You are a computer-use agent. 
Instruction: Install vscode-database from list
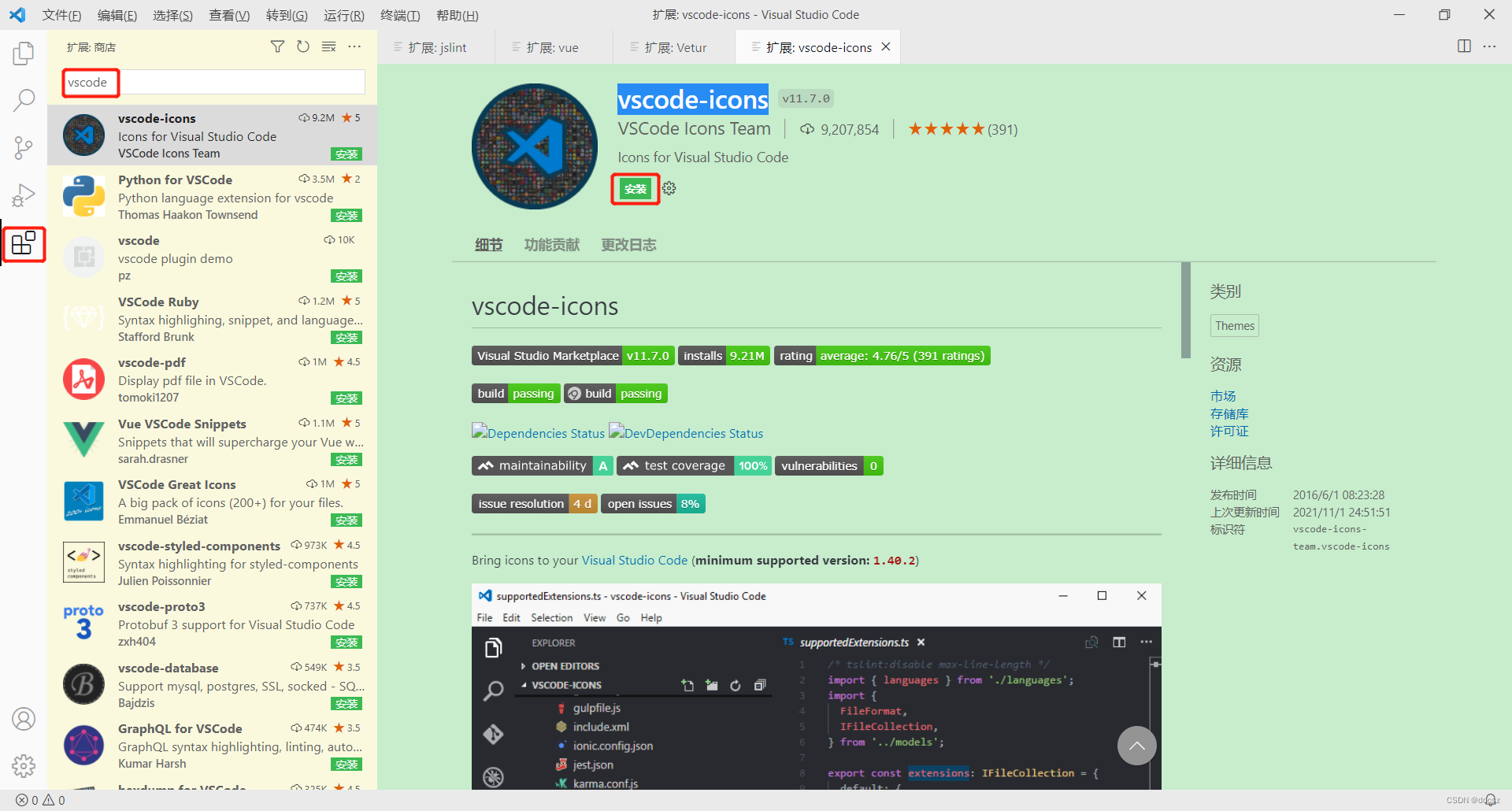[x=346, y=704]
